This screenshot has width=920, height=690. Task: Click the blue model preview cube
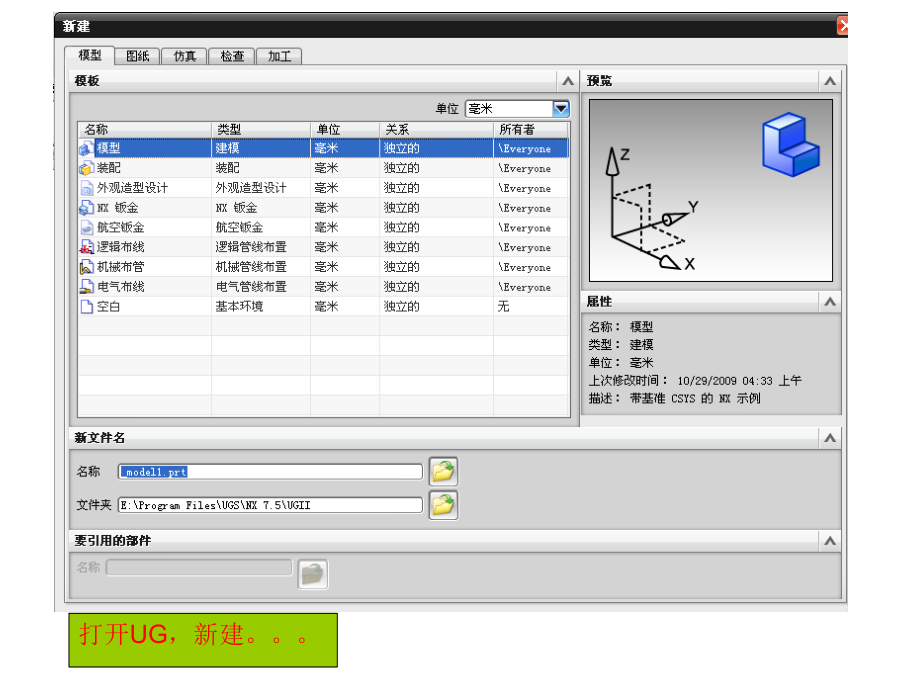[790, 145]
